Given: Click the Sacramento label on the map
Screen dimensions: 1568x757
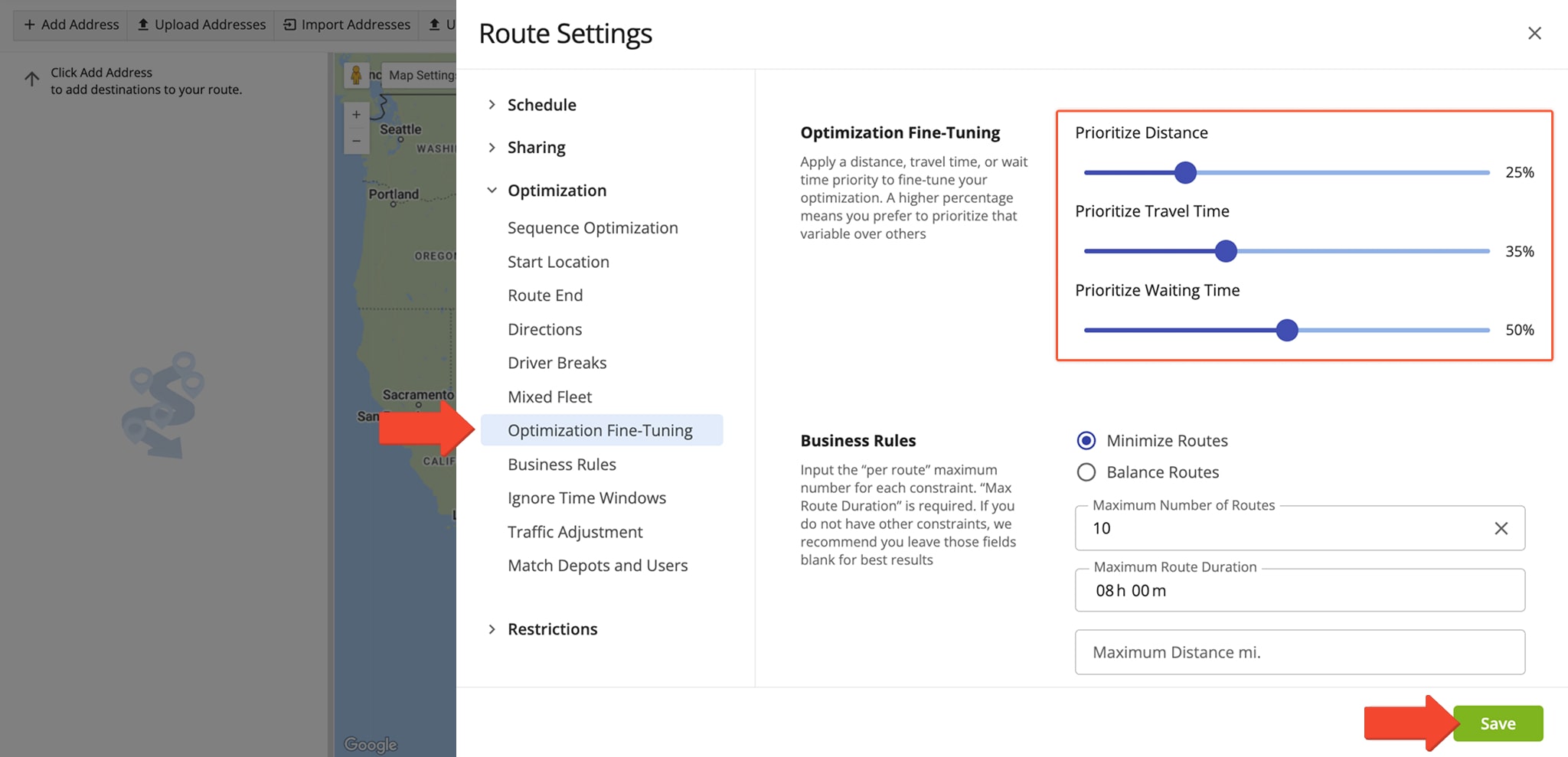Looking at the screenshot, I should [x=418, y=395].
